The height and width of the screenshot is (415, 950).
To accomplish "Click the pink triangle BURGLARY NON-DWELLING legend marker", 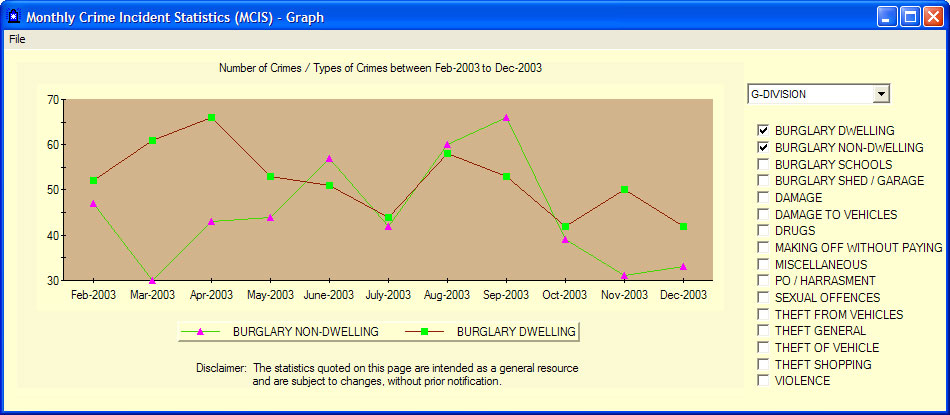I will tap(200, 331).
